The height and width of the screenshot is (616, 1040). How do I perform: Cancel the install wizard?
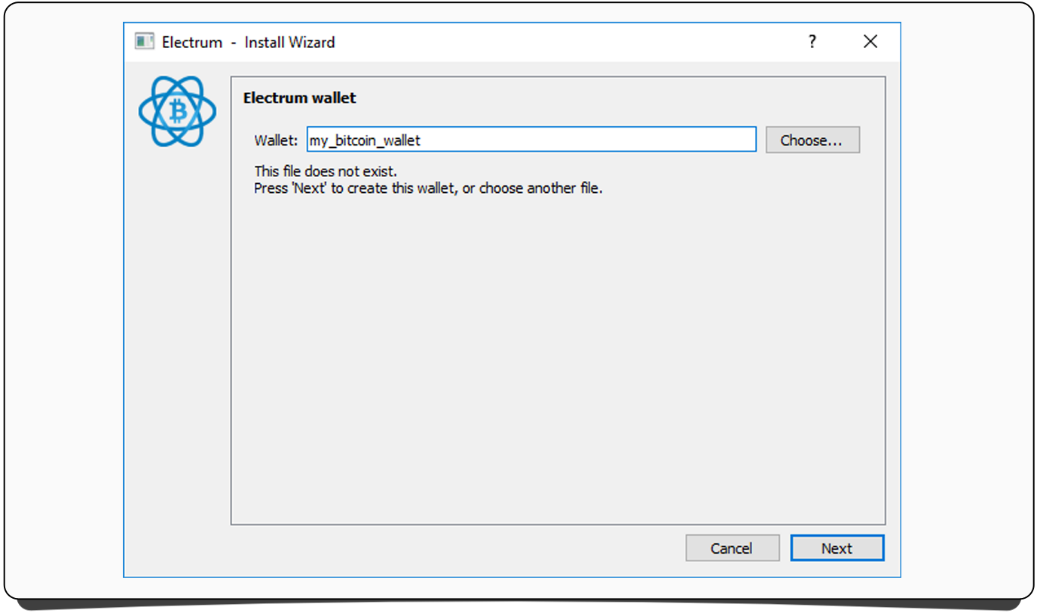[x=732, y=548]
